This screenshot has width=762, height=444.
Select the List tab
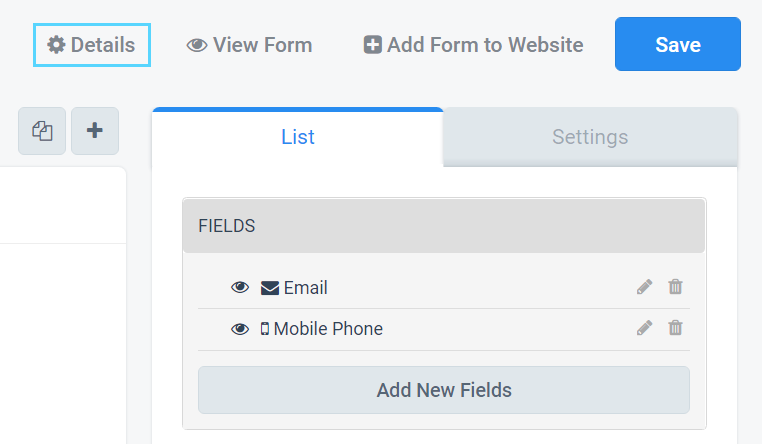(297, 137)
